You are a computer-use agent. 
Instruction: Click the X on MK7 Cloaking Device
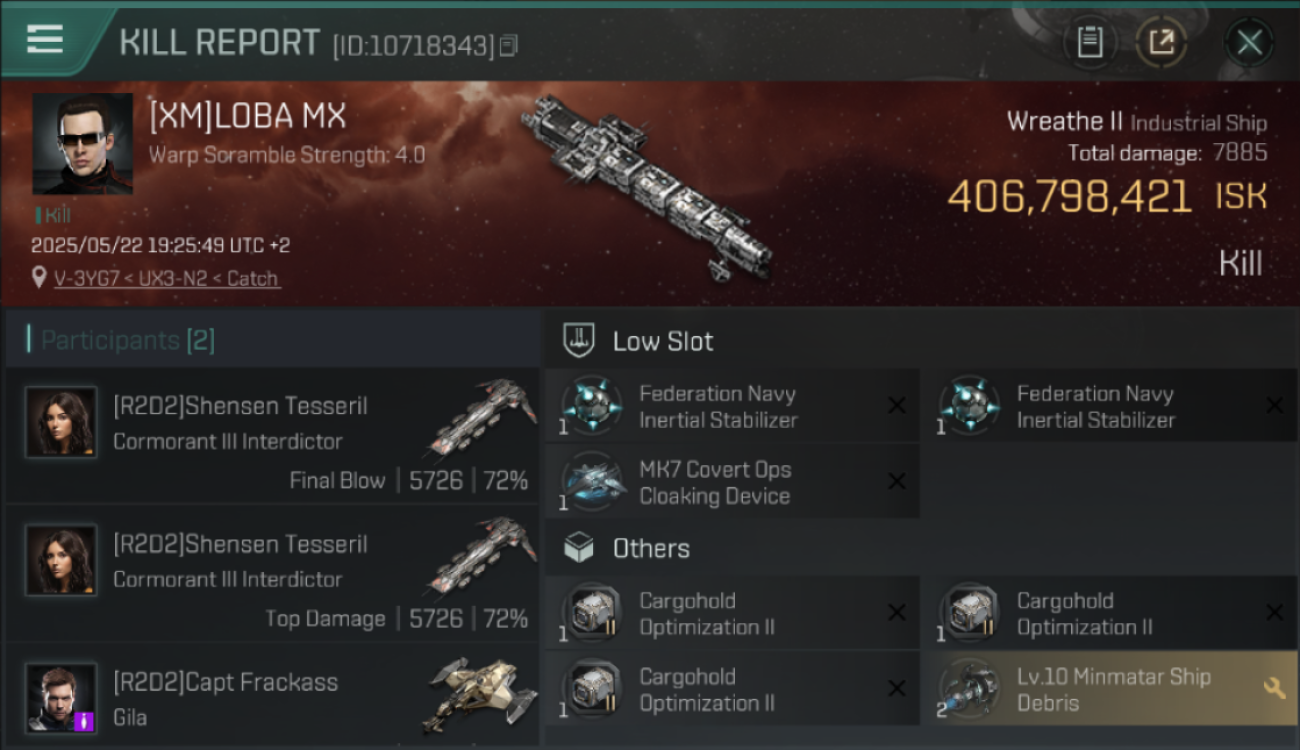(x=897, y=482)
